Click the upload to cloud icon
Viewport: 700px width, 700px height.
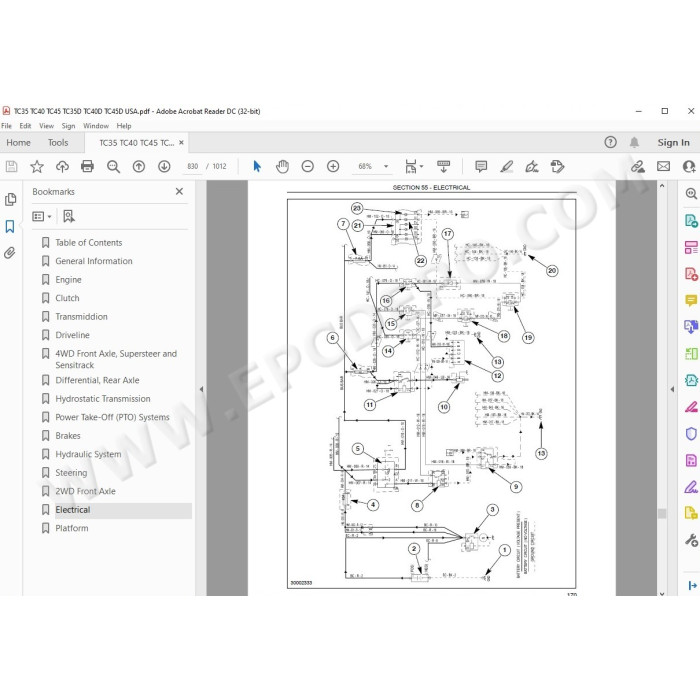pos(62,167)
